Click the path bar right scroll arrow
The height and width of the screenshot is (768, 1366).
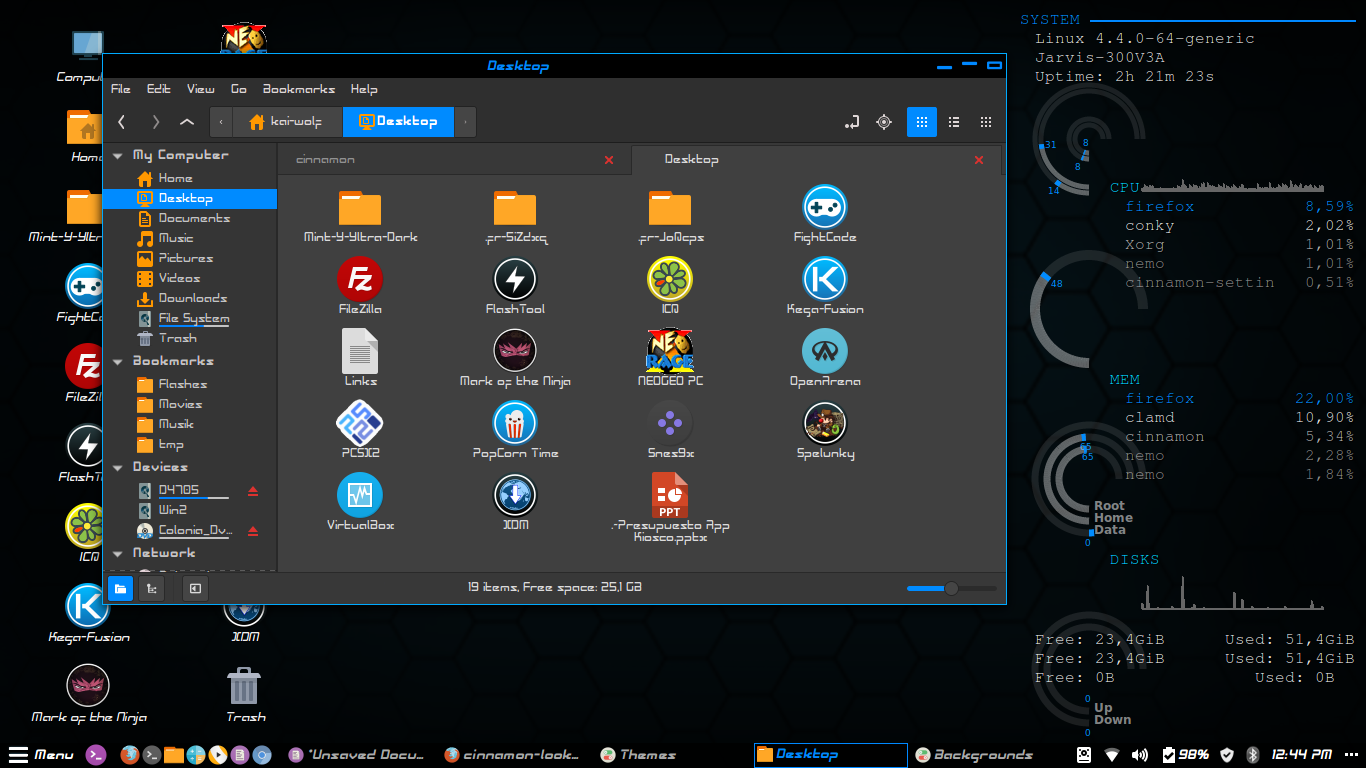(x=465, y=122)
